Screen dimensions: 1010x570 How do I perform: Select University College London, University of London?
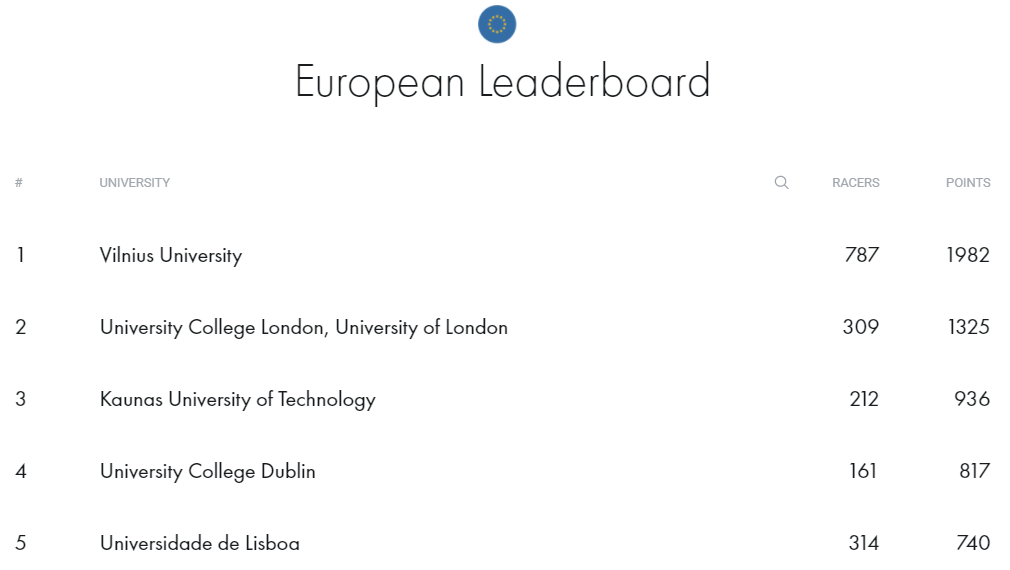coord(303,328)
